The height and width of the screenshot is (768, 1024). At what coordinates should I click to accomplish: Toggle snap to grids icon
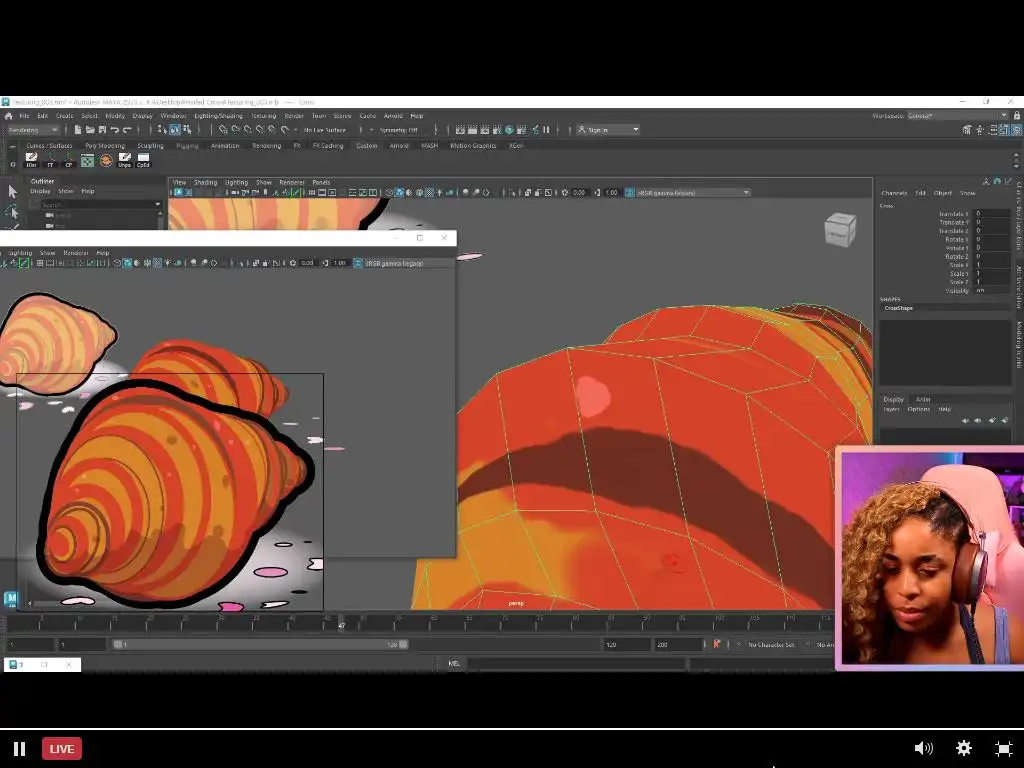tap(223, 130)
